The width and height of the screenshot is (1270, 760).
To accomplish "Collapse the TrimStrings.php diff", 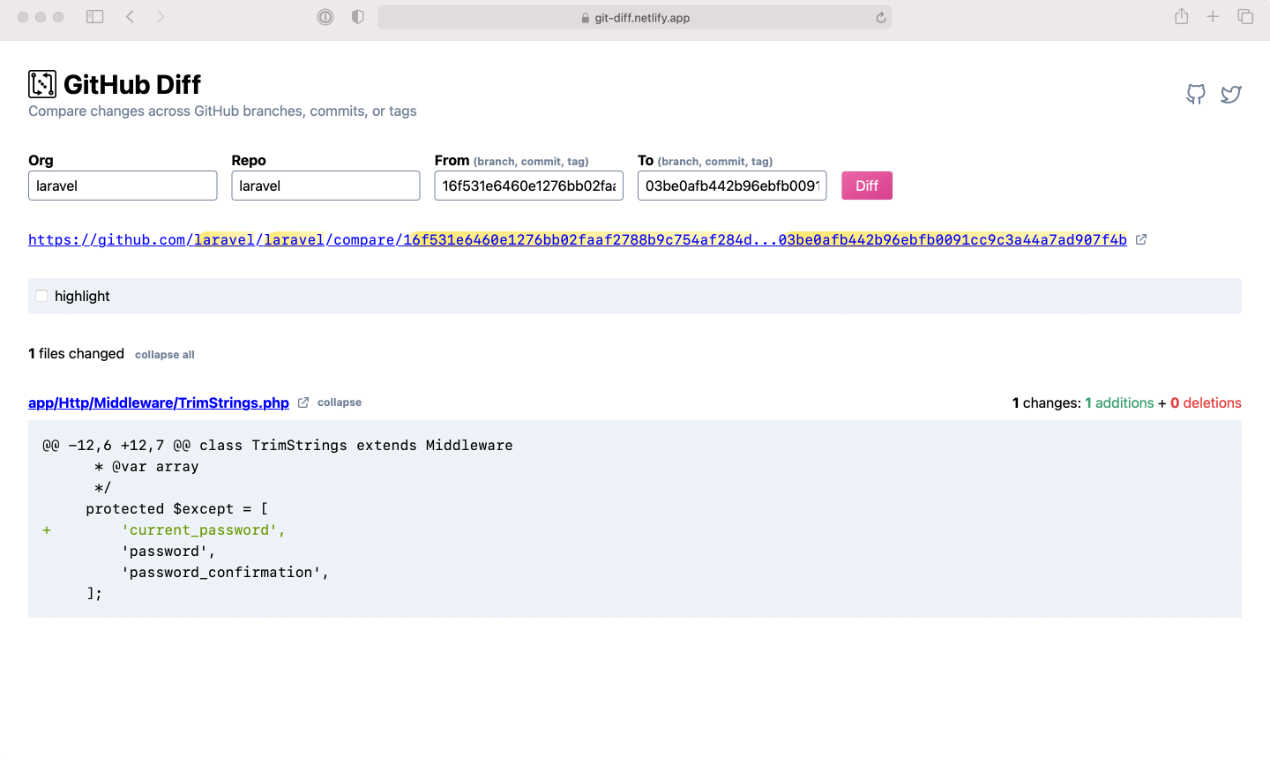I will pos(339,402).
